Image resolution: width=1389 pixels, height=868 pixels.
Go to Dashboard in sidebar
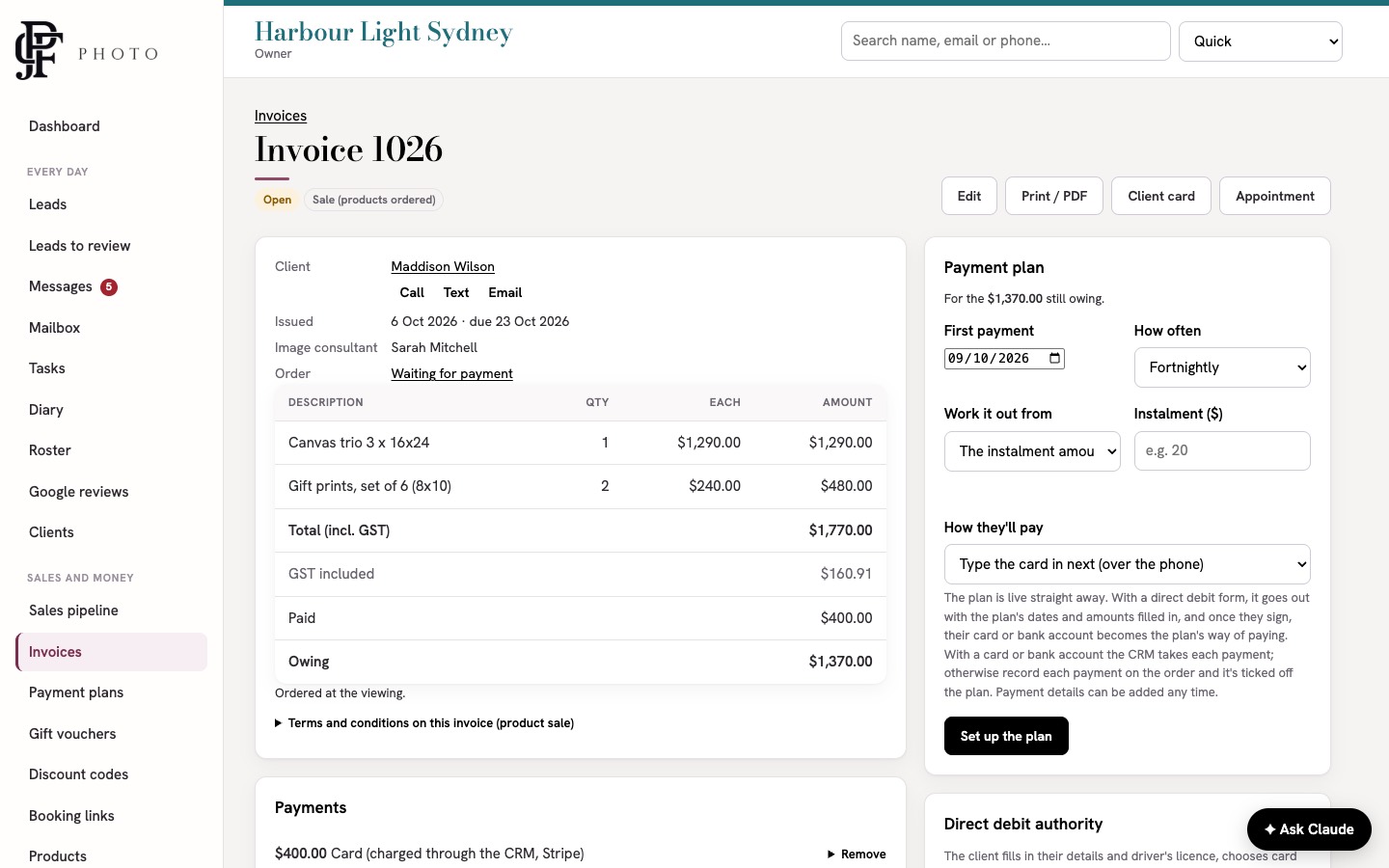coord(111,126)
